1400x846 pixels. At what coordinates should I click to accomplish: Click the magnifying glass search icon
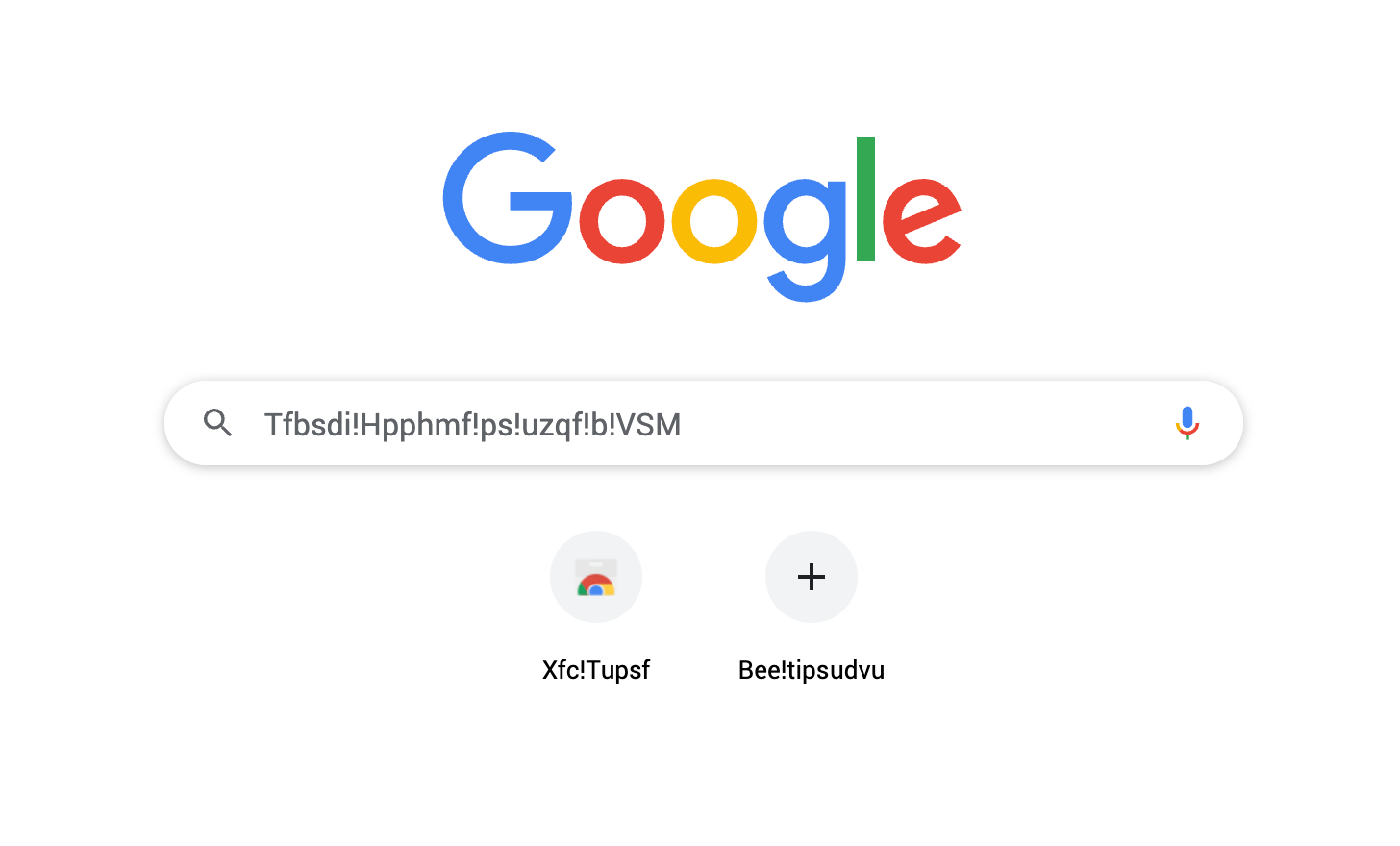218,422
